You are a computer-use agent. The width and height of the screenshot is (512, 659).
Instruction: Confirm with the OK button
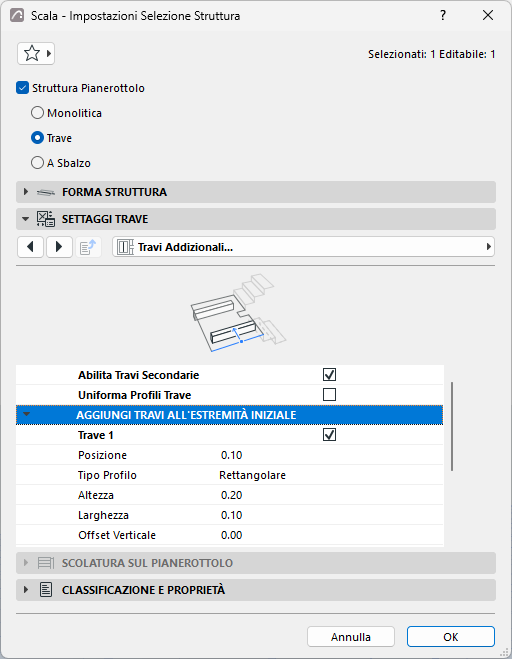(451, 637)
